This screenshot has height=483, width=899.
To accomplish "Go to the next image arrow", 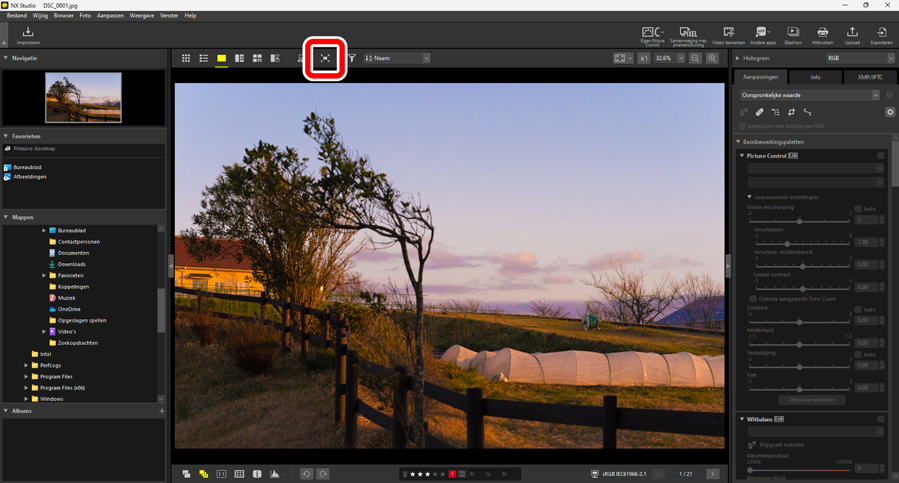I will click(712, 474).
